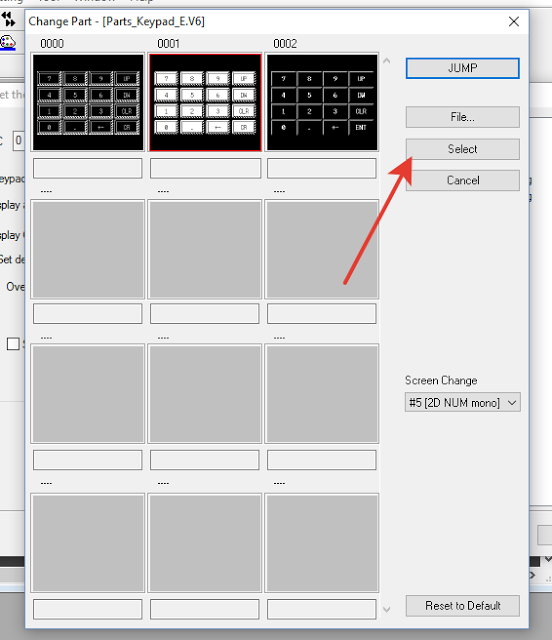Click the parts list scroll-down arrow
Viewport: 552px width, 640px height.
387,609
